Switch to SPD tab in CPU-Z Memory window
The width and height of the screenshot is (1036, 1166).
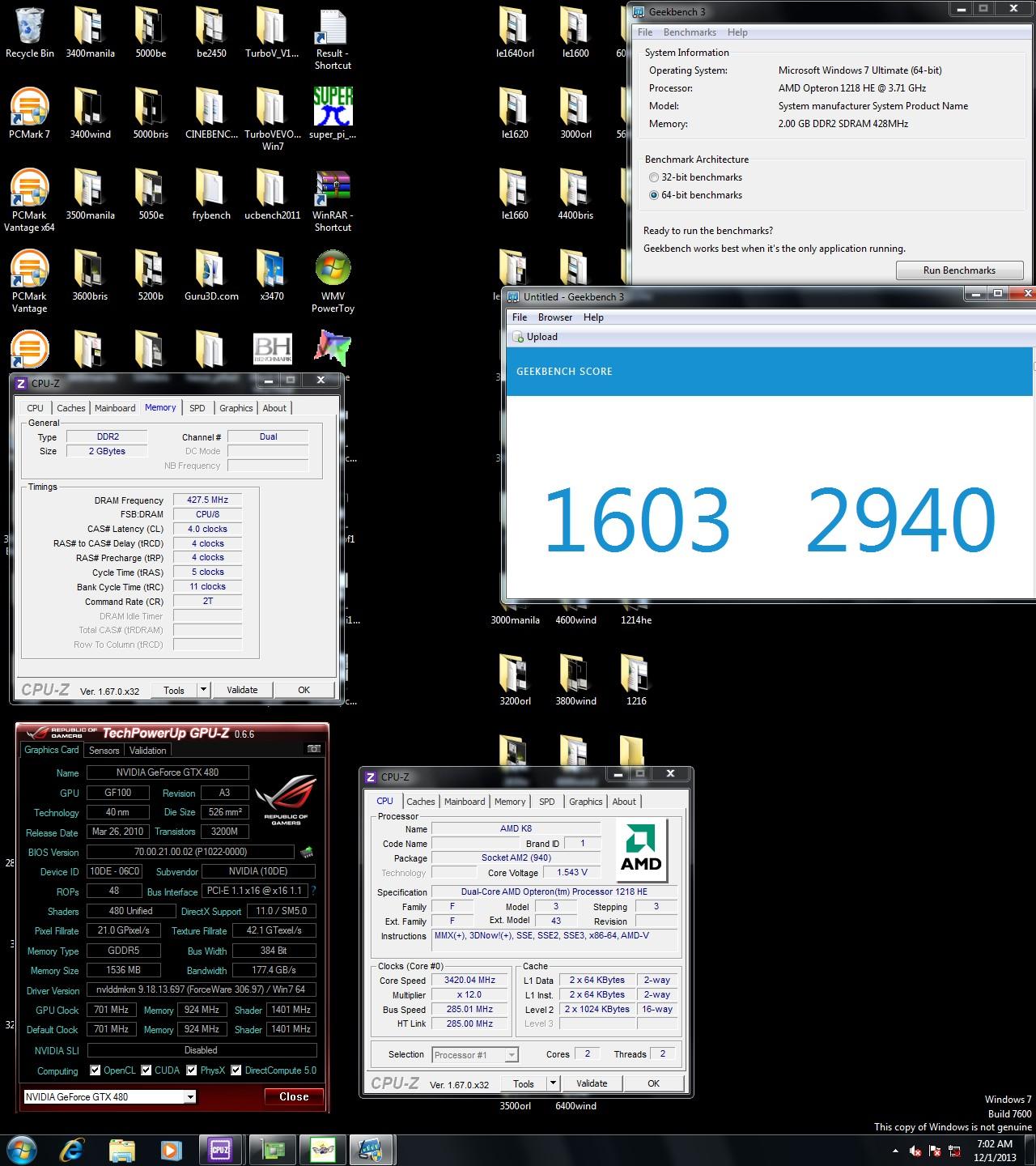click(x=197, y=408)
